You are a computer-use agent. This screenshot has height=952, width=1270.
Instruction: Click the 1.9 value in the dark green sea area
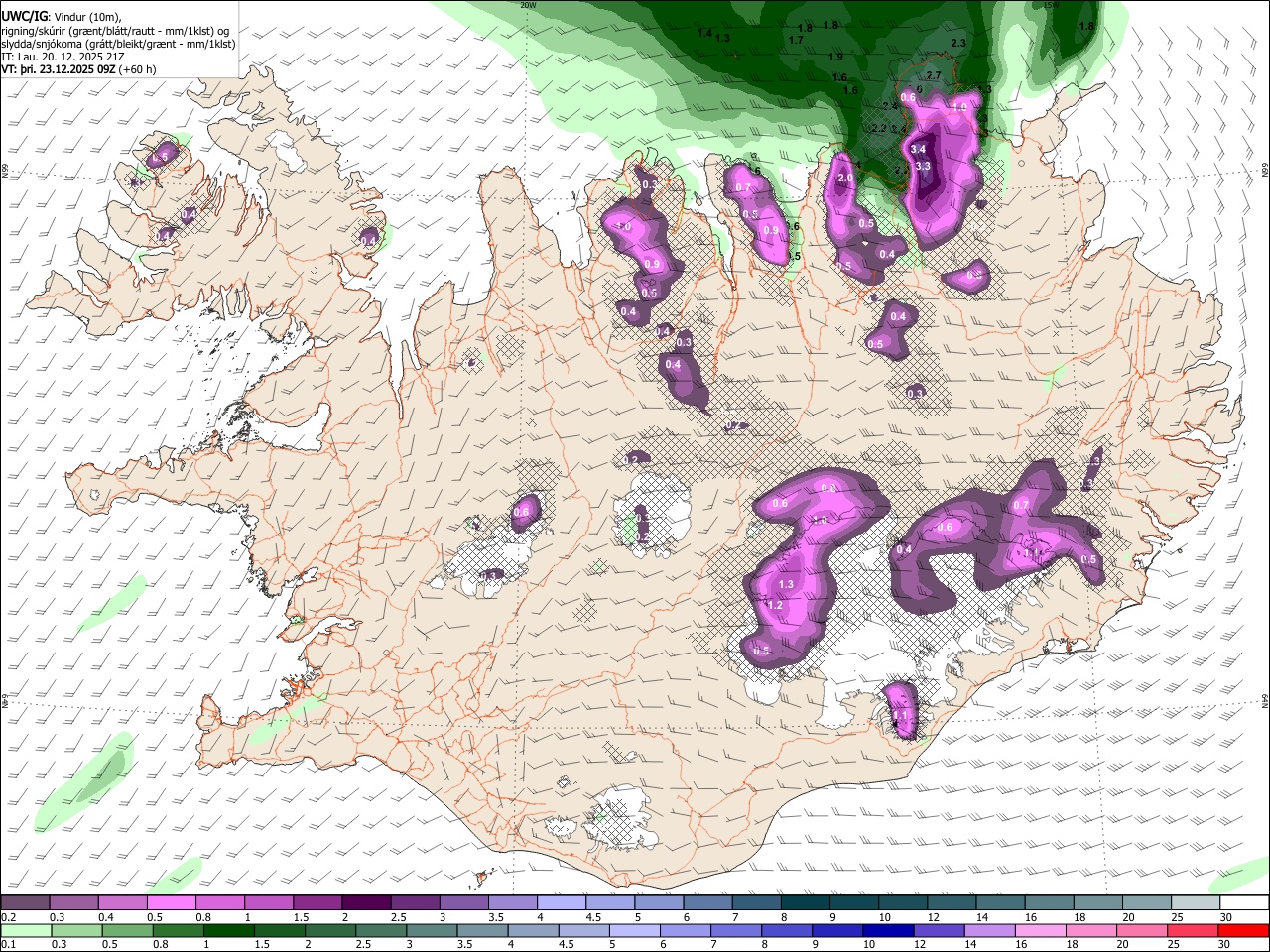[x=835, y=58]
